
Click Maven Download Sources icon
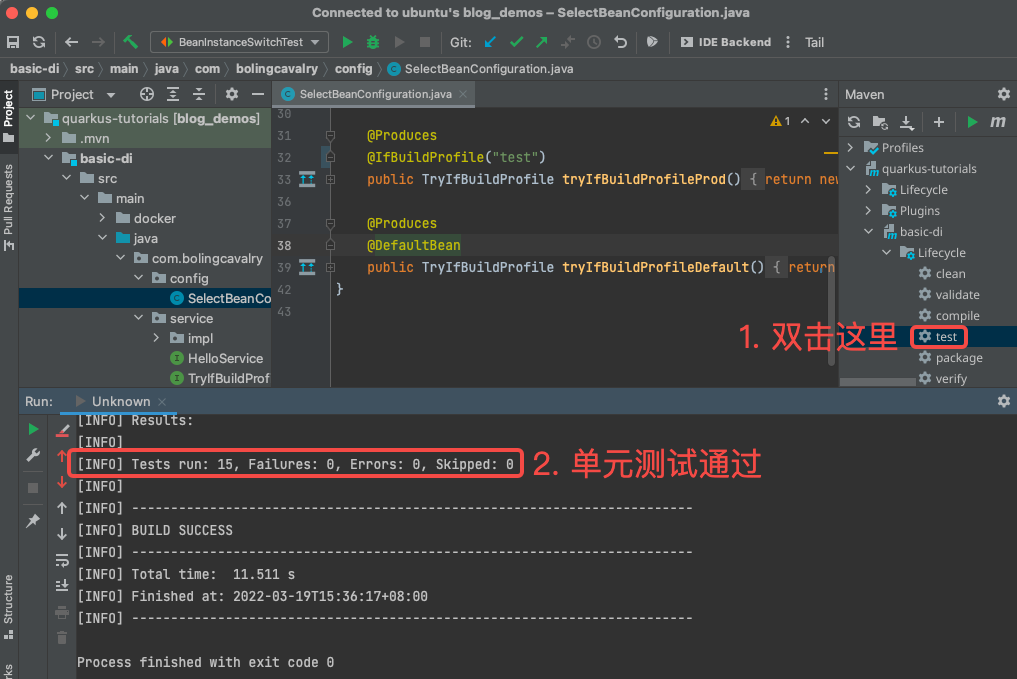point(907,122)
